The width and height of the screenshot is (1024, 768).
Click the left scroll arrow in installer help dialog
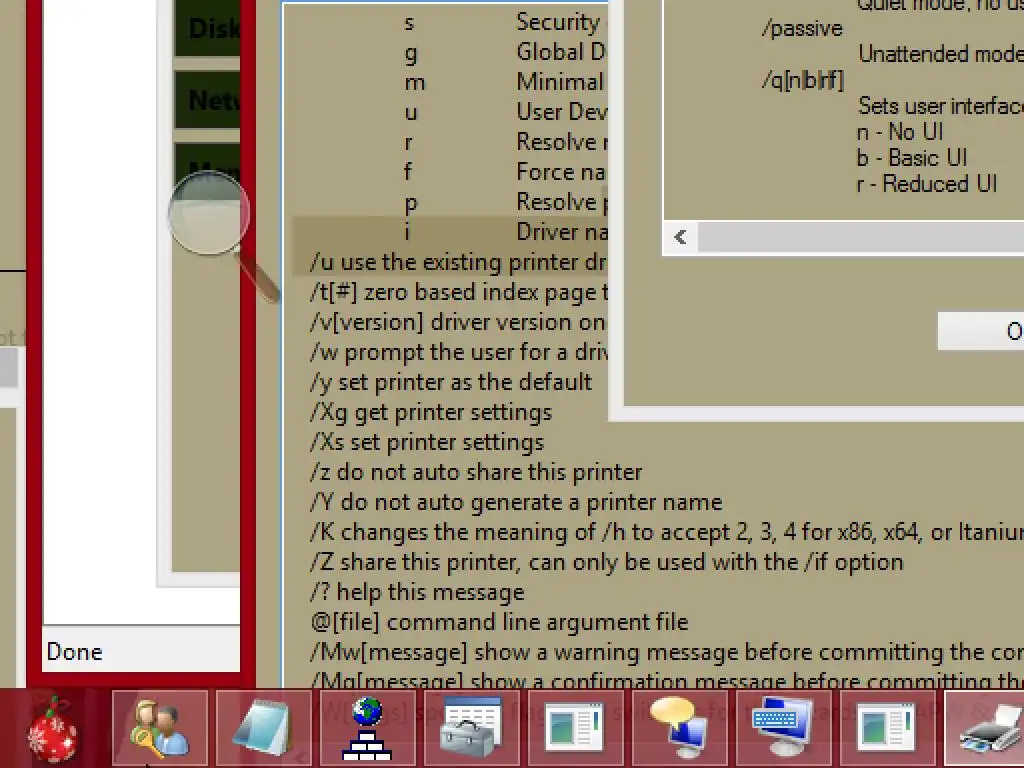(680, 236)
